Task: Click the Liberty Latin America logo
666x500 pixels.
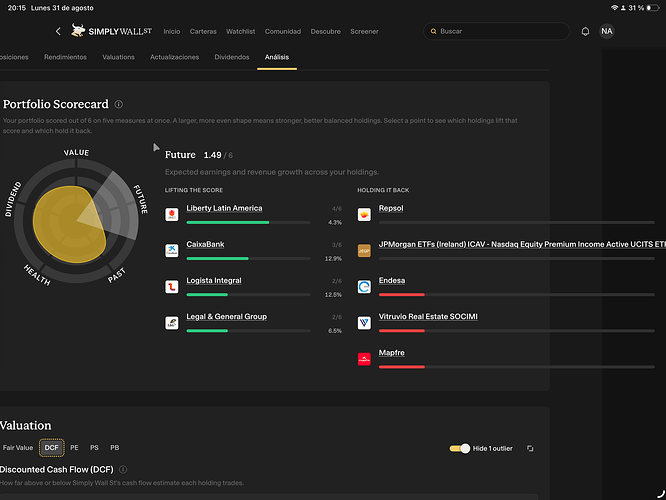Action: [x=172, y=215]
